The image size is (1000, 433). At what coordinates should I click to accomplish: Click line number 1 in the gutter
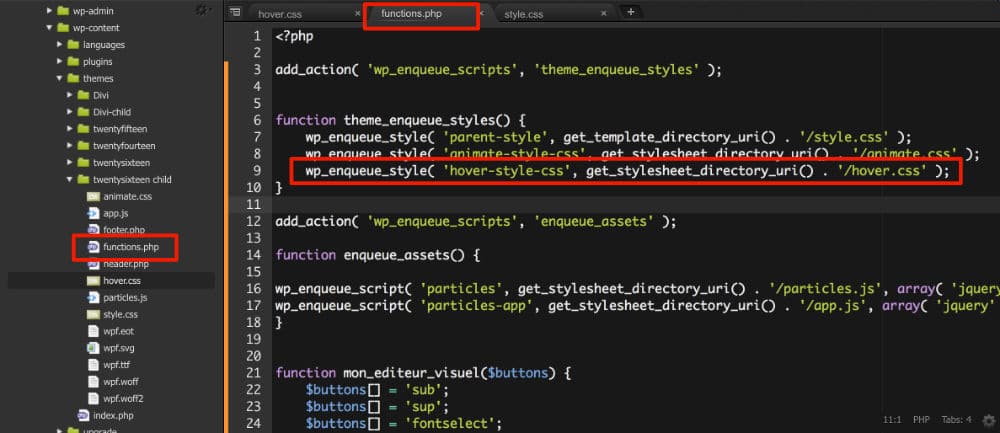point(257,36)
